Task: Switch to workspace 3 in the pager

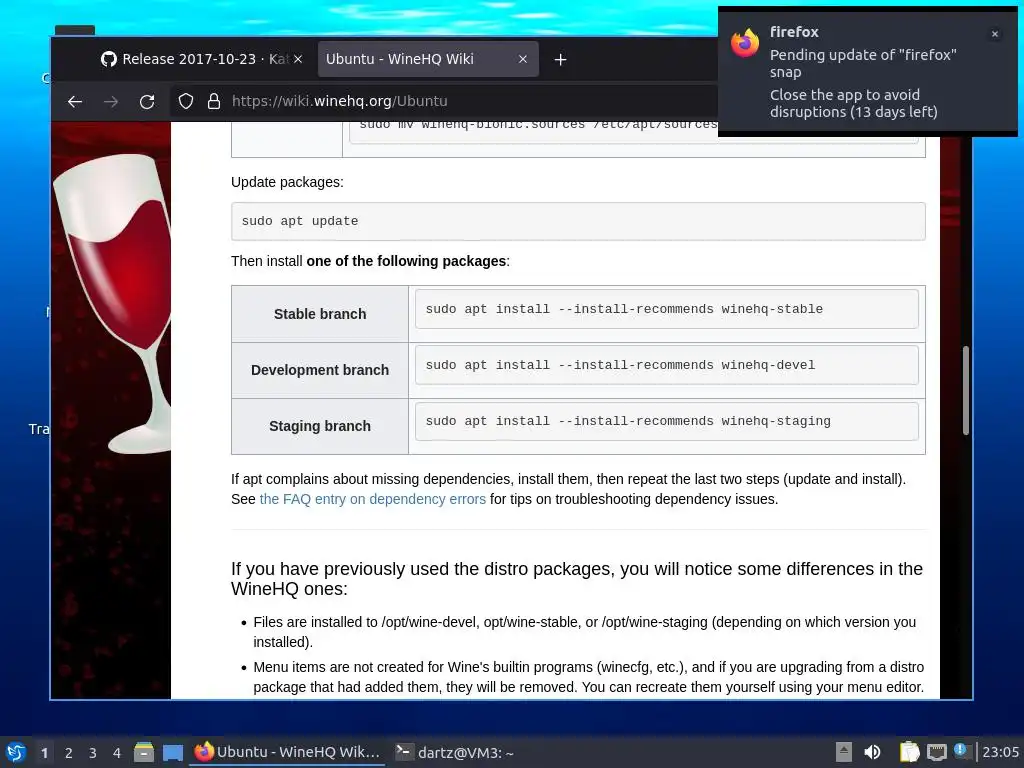Action: click(x=93, y=753)
